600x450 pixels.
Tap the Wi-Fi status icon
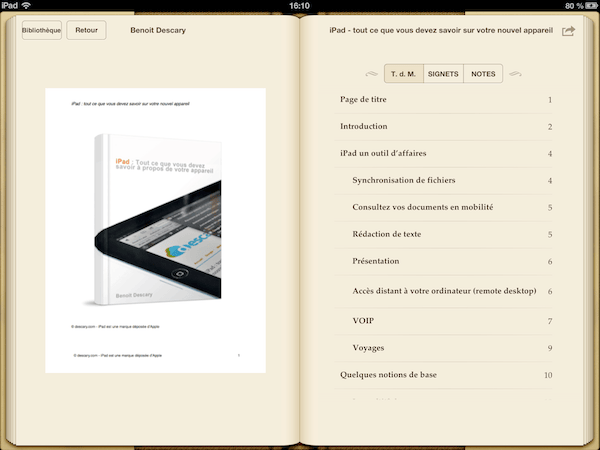click(x=25, y=6)
